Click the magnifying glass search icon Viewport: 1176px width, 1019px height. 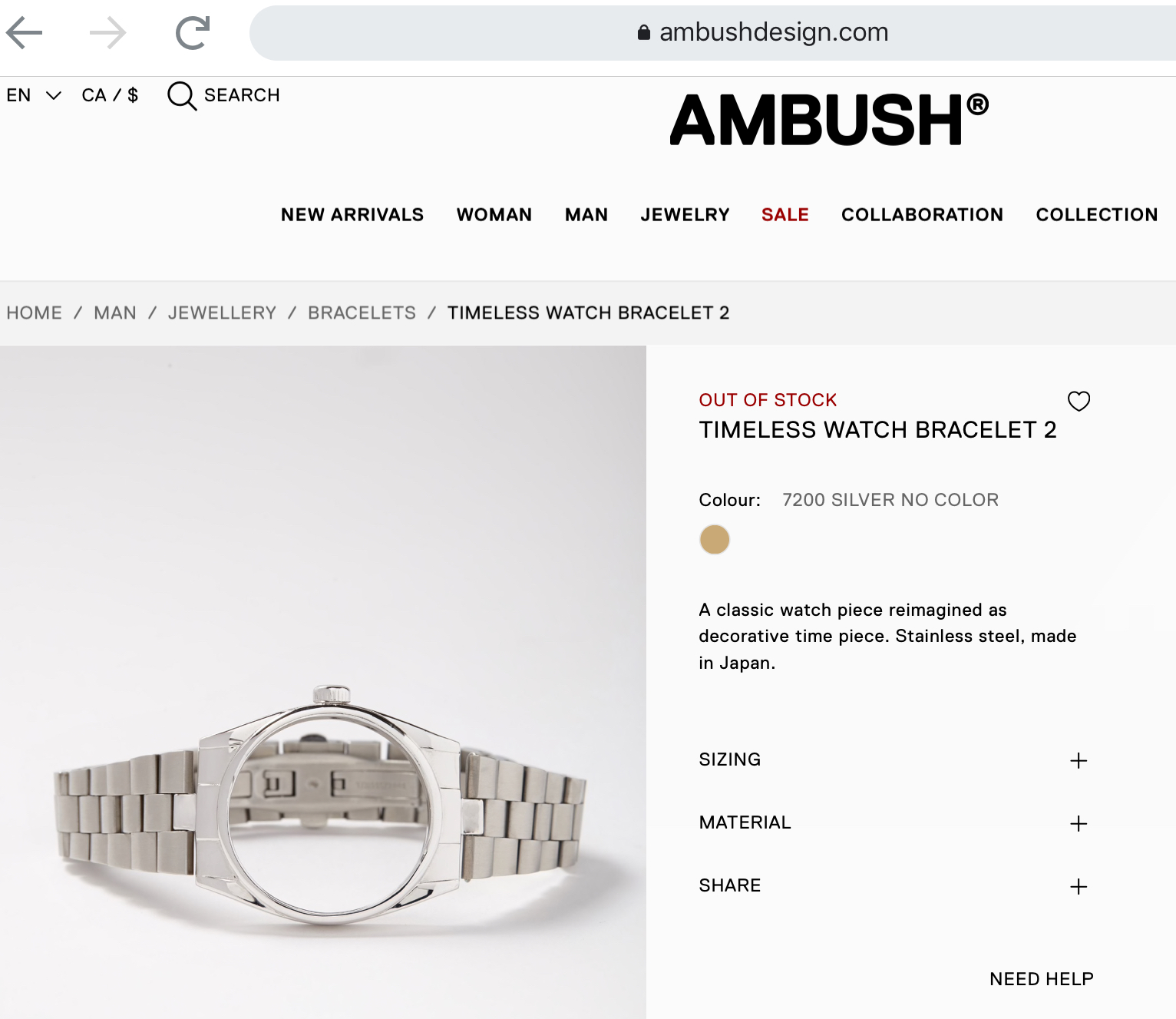coord(182,96)
